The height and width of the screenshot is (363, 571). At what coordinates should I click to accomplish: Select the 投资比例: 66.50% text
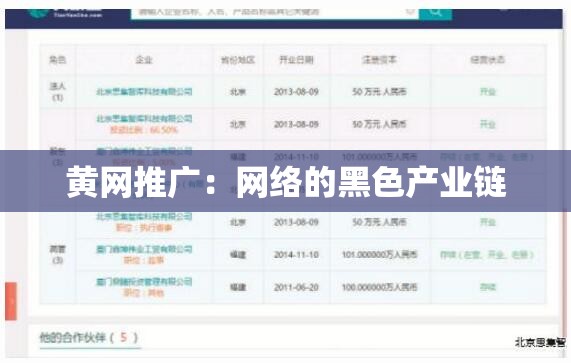[144, 130]
